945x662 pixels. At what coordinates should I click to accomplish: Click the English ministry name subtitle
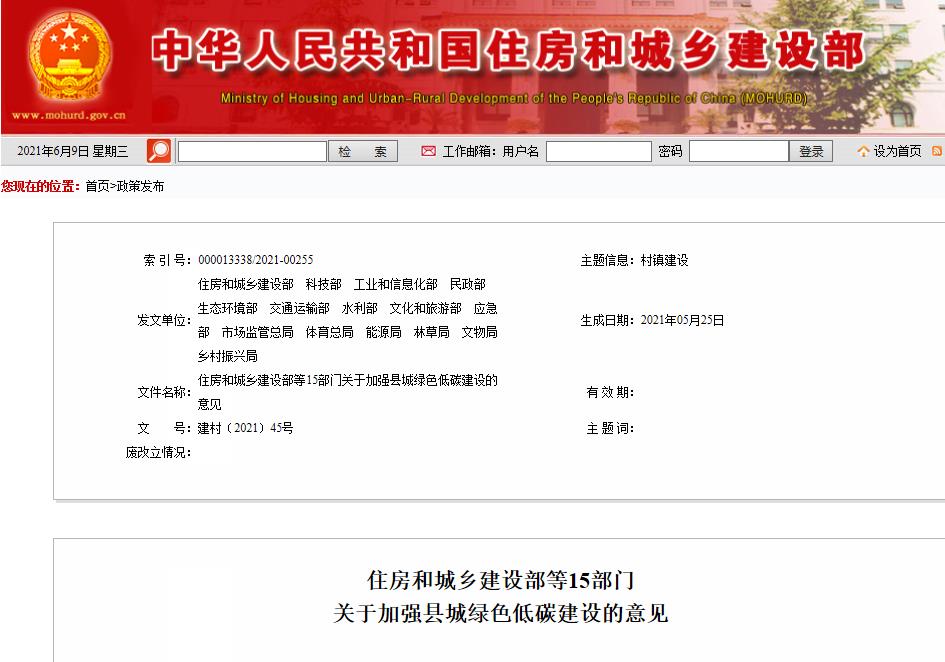point(513,99)
